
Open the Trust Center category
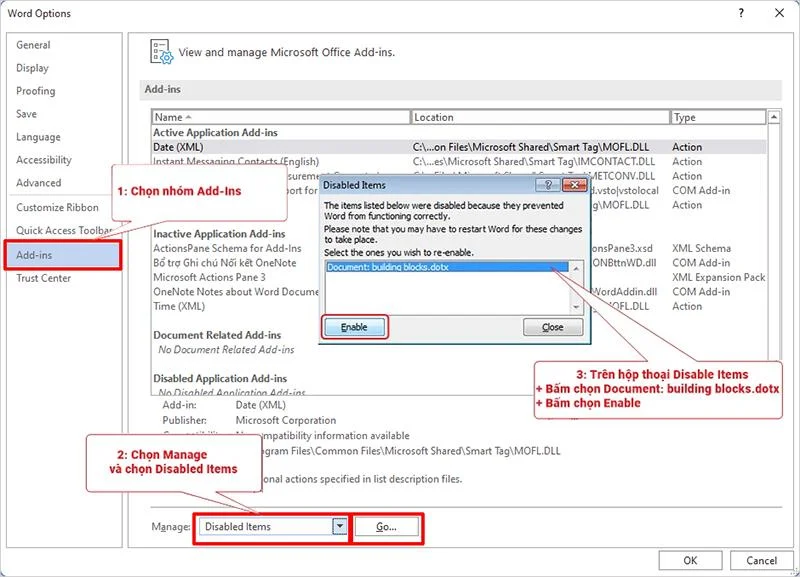(x=43, y=278)
